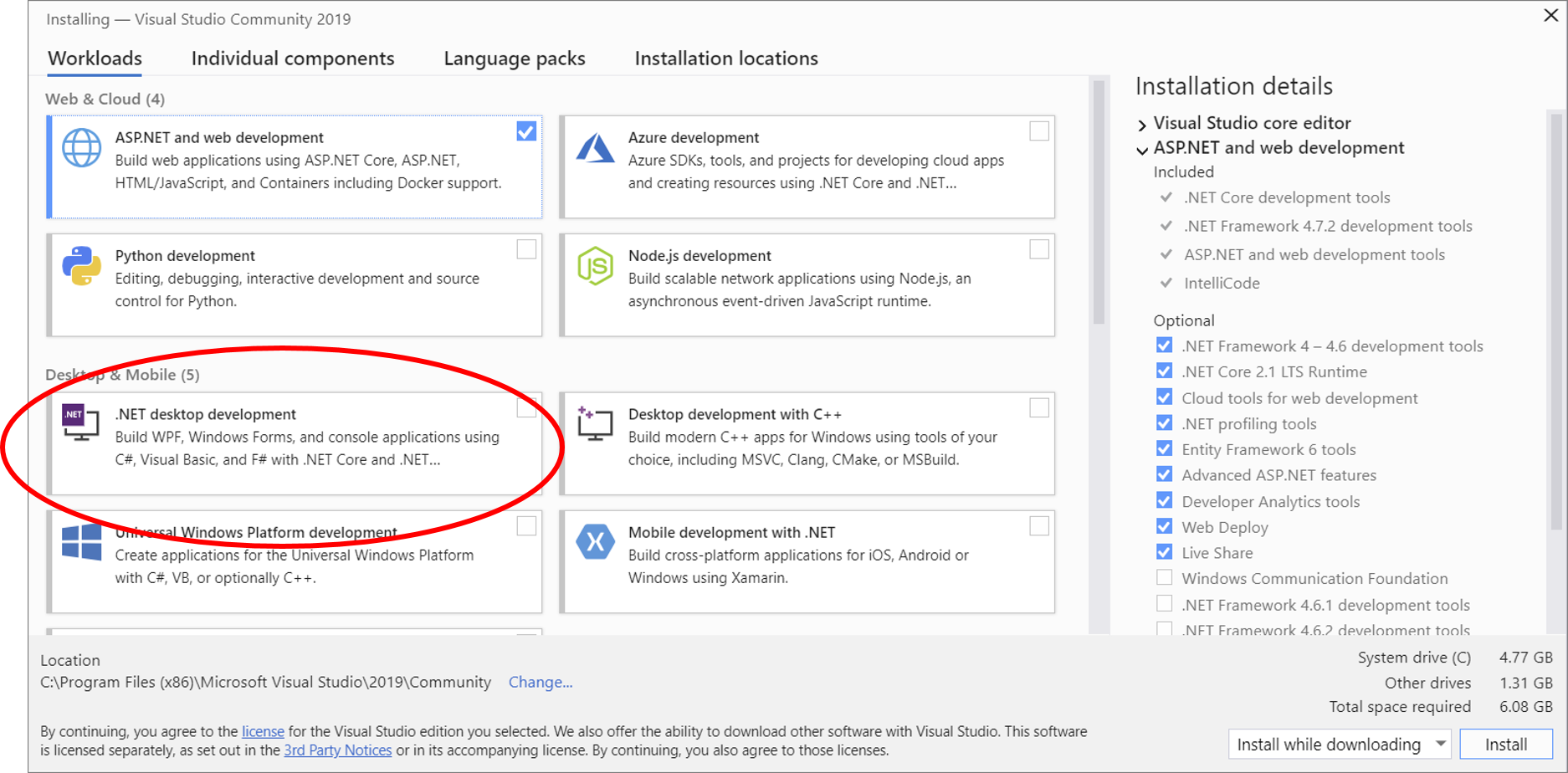Image resolution: width=1568 pixels, height=773 pixels.
Task: Click the Change... location link
Action: click(x=541, y=682)
